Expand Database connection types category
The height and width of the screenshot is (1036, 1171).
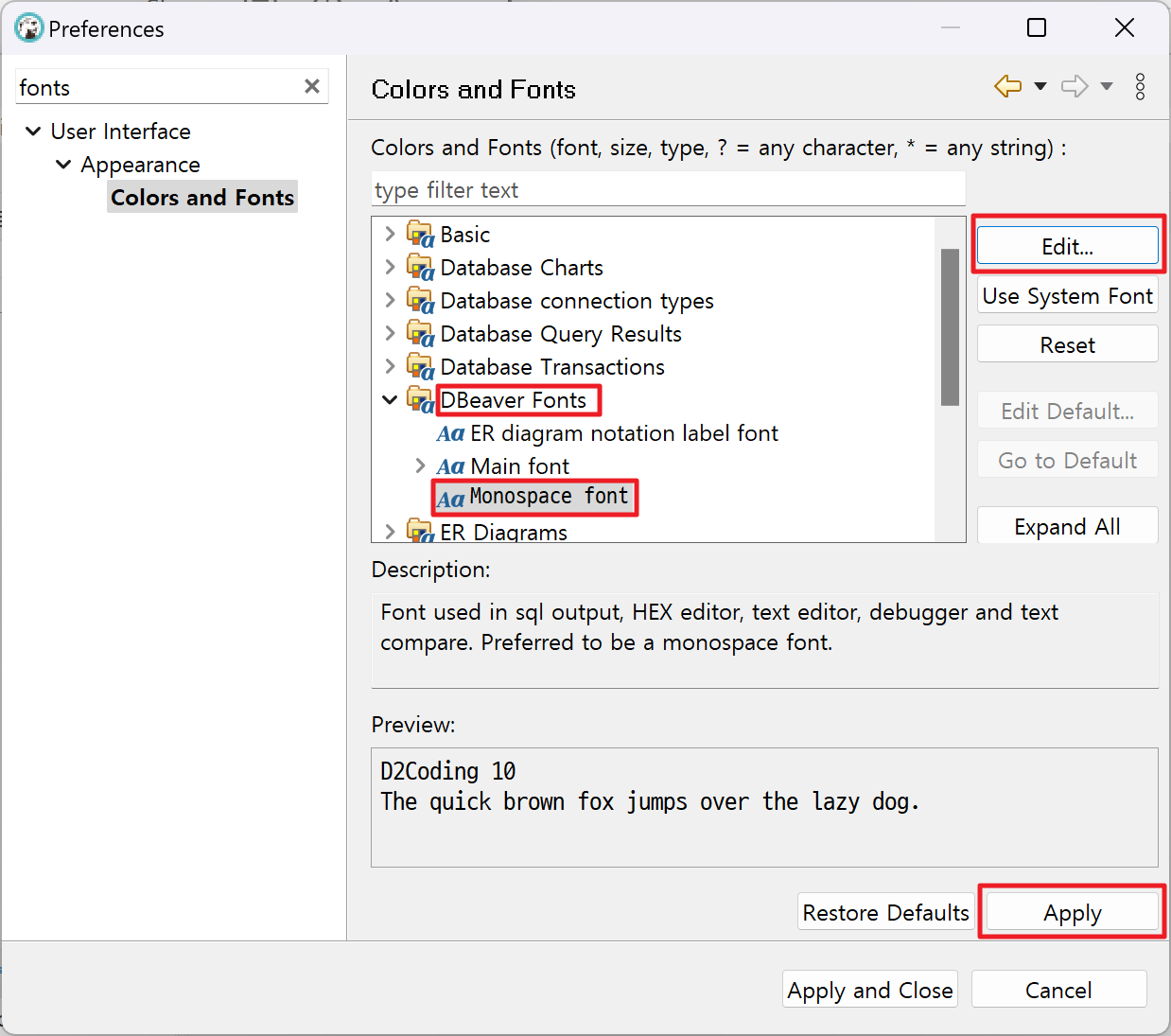coord(390,300)
